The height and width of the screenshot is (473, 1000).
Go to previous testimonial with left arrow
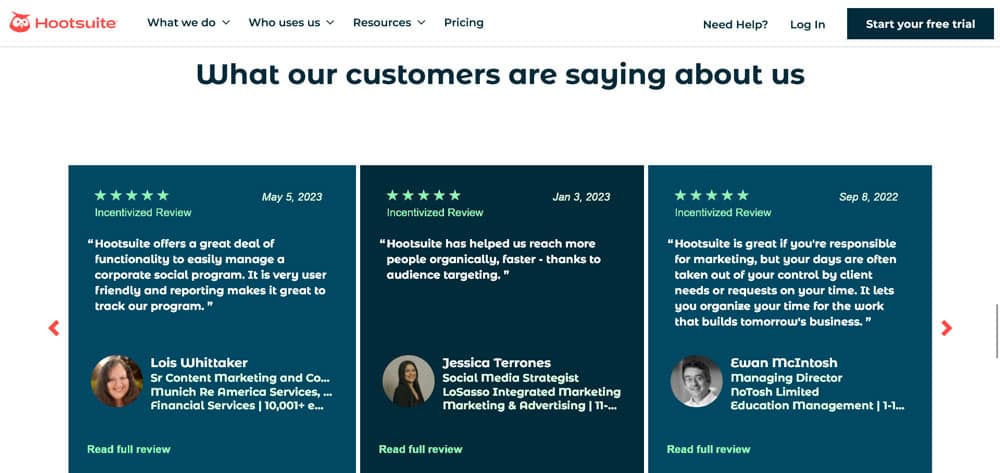(54, 328)
